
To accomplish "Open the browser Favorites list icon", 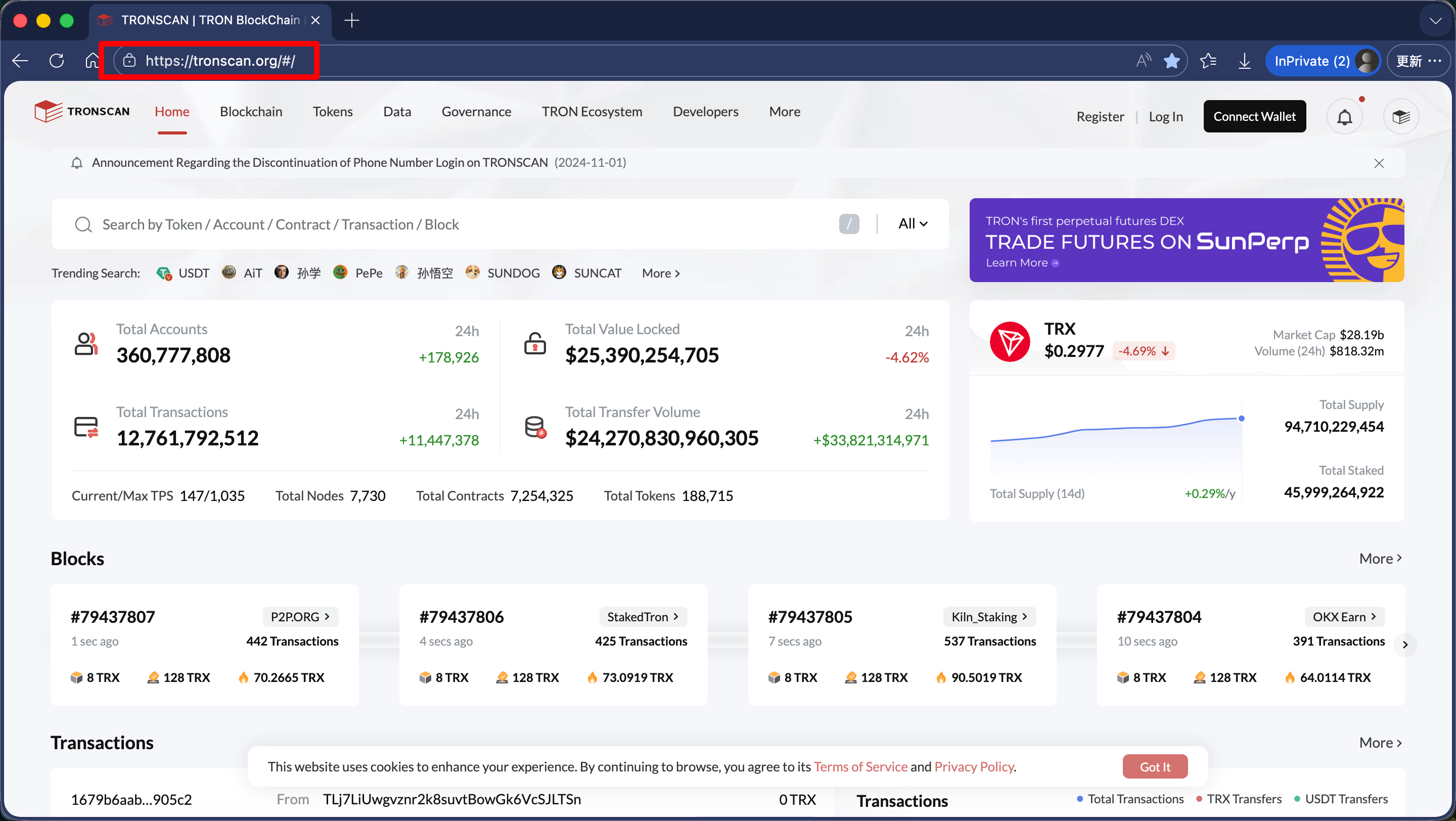I will (x=1208, y=61).
